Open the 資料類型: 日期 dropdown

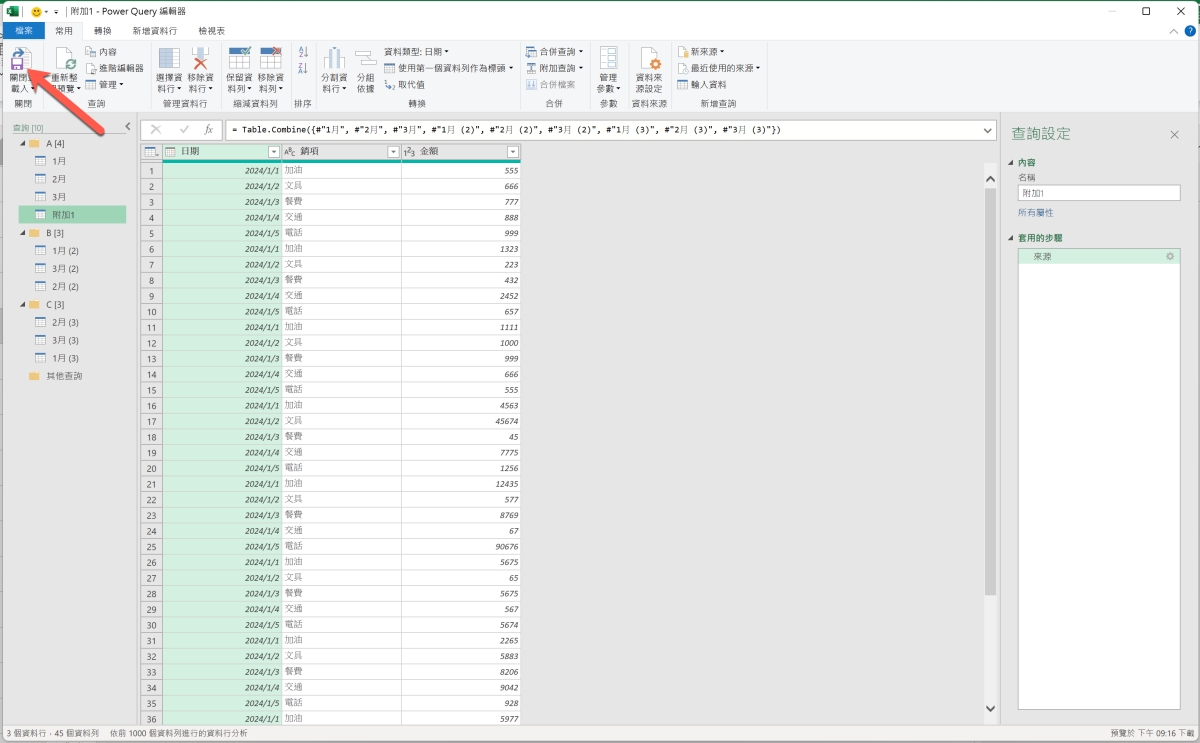click(417, 51)
